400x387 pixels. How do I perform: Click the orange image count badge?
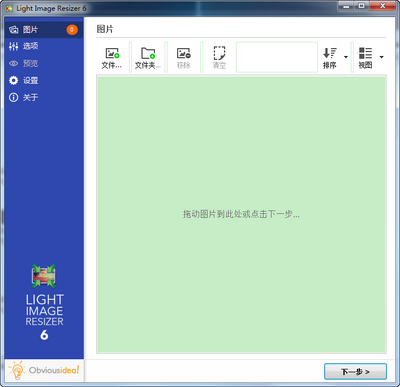pos(72,30)
